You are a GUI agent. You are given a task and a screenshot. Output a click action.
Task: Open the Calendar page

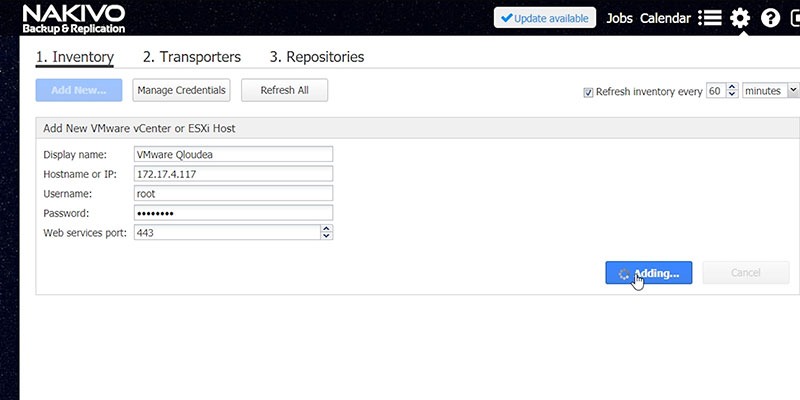[x=665, y=18]
